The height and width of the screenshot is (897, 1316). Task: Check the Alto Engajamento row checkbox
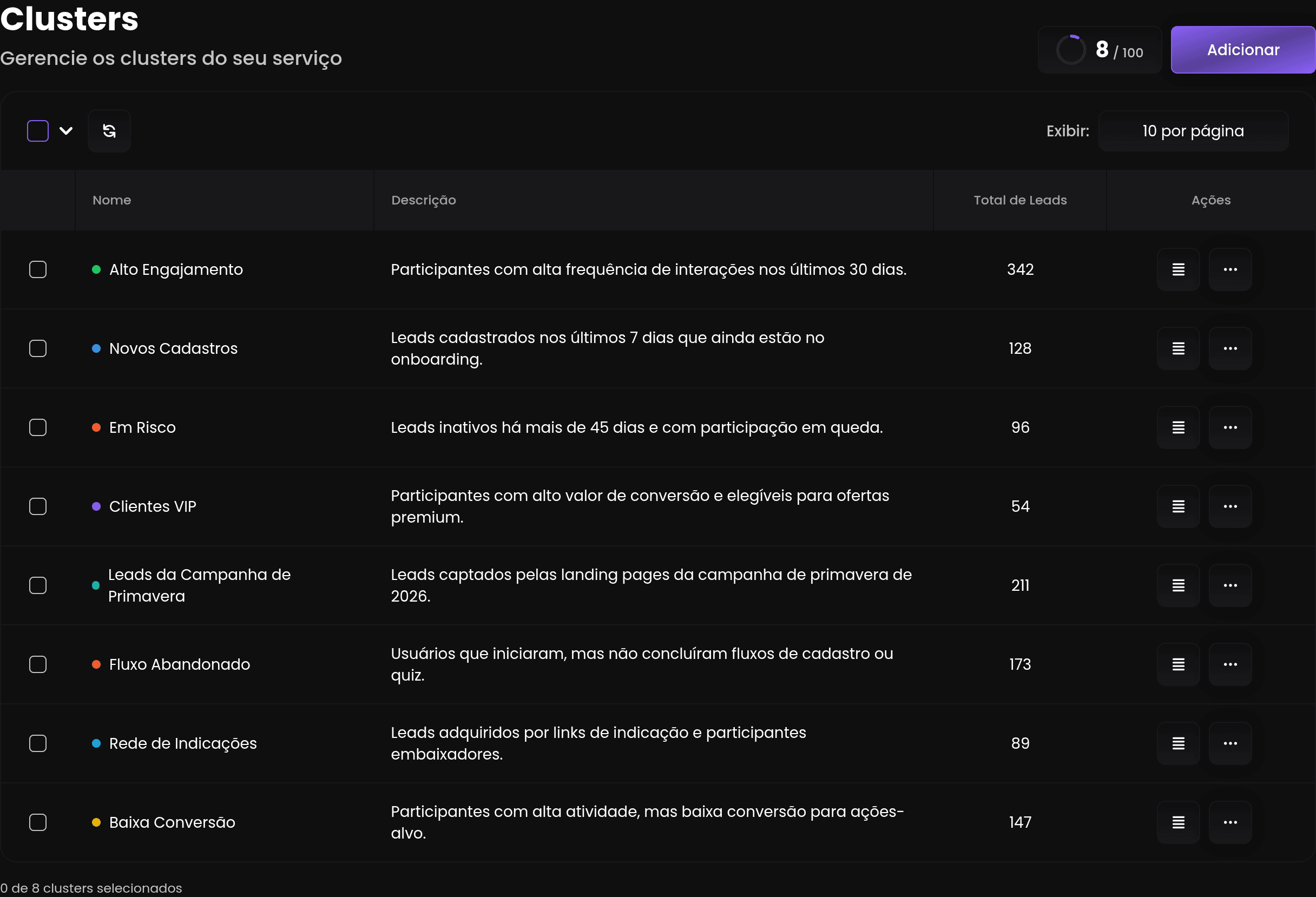coord(38,269)
